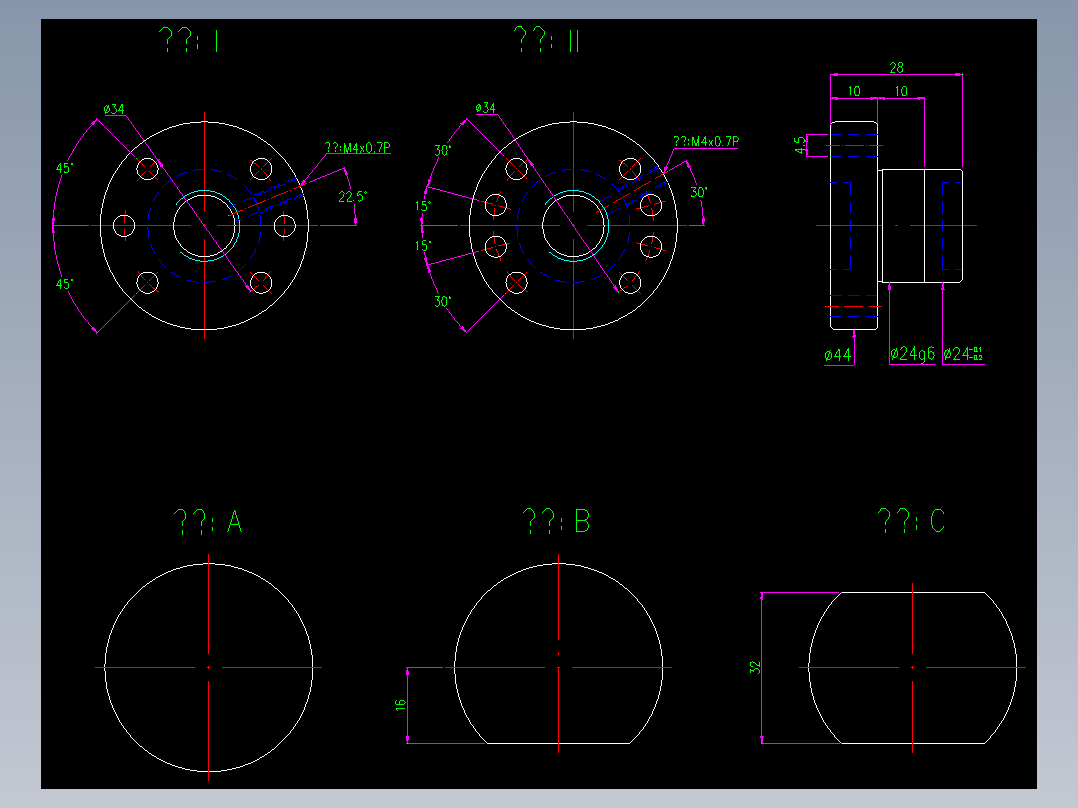Click the view title text ??: A

(x=208, y=521)
